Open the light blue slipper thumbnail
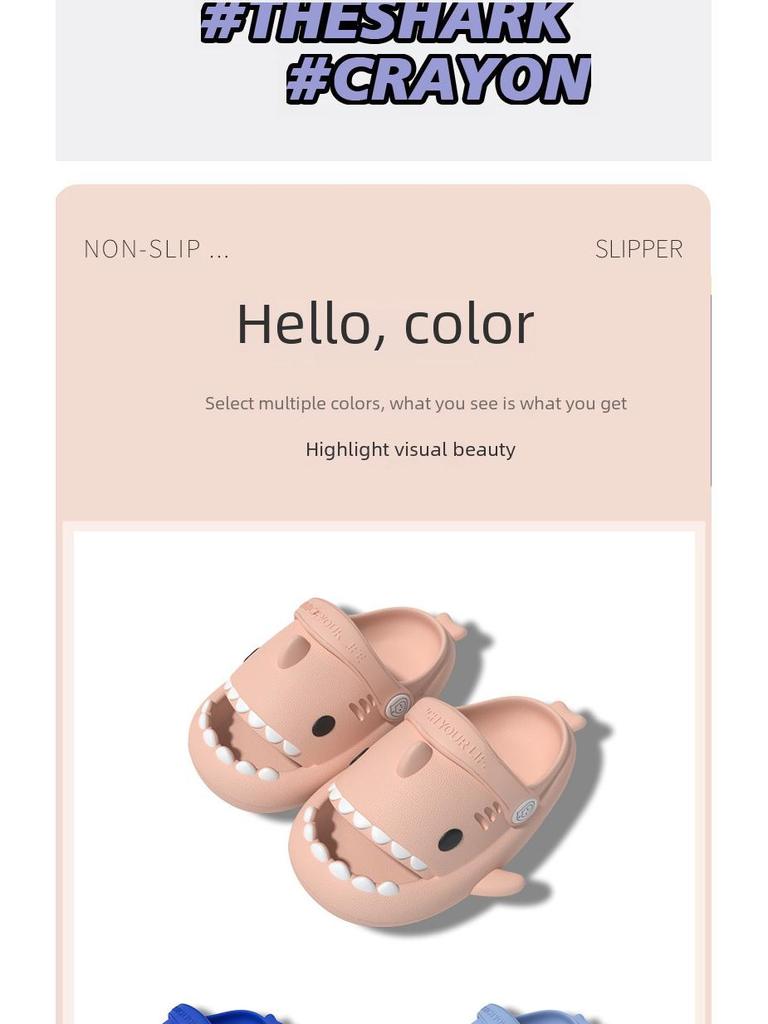 pos(522,1016)
